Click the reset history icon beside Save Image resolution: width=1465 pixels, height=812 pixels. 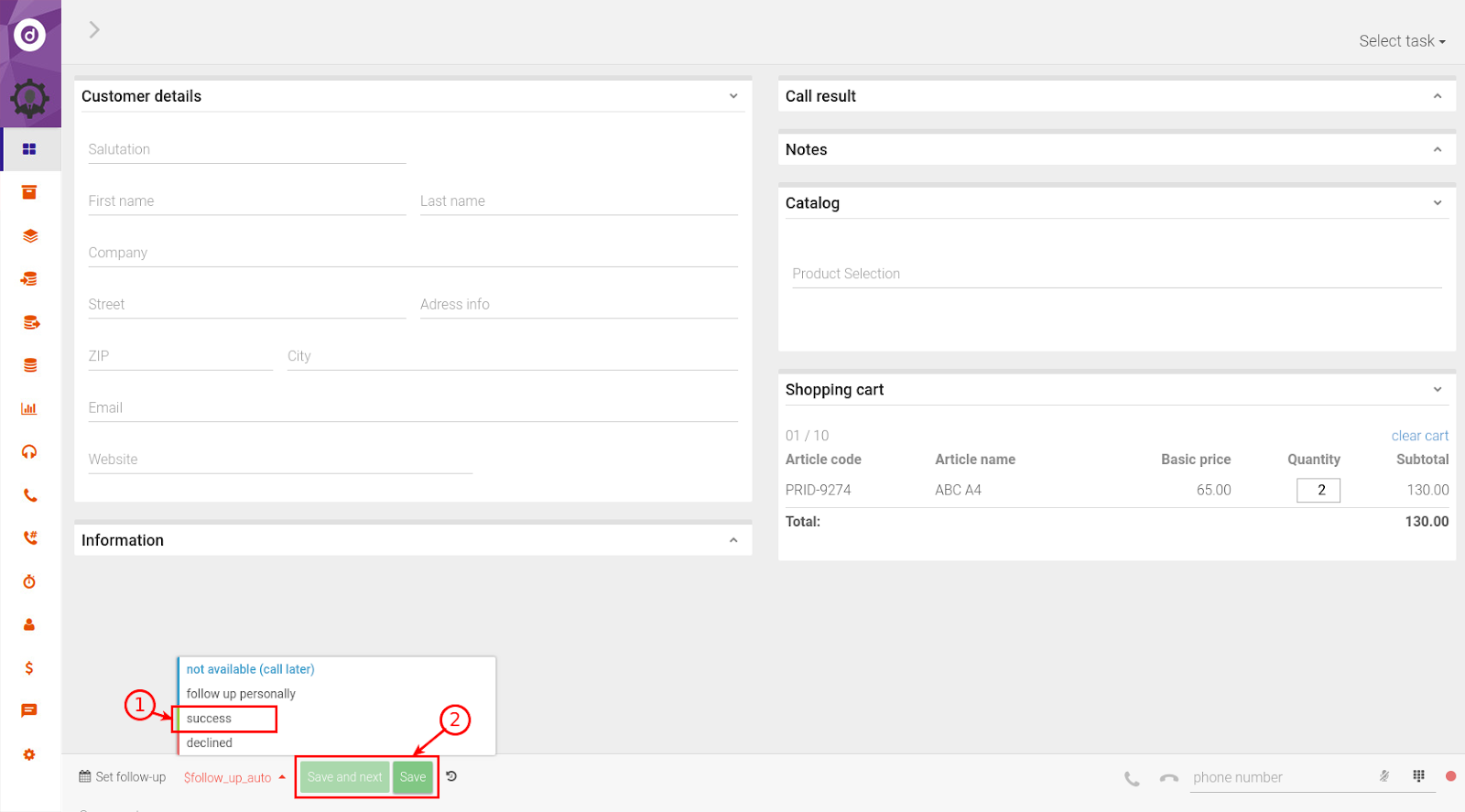click(x=451, y=776)
